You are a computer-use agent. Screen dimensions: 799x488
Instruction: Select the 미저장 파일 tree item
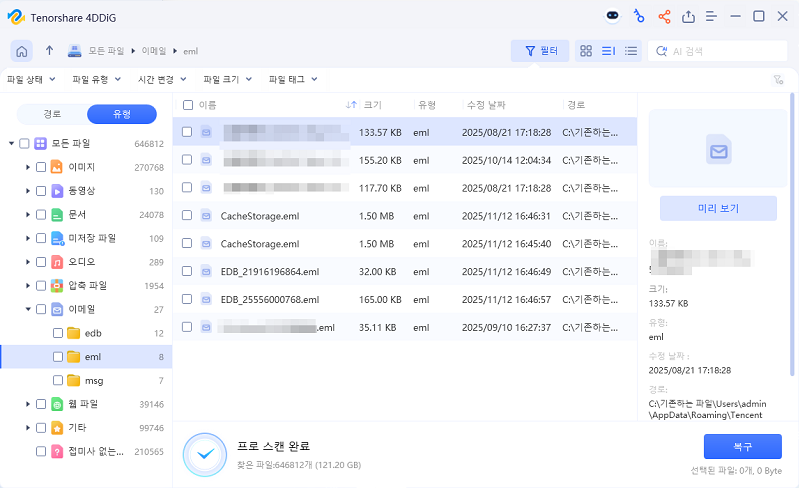coord(92,238)
